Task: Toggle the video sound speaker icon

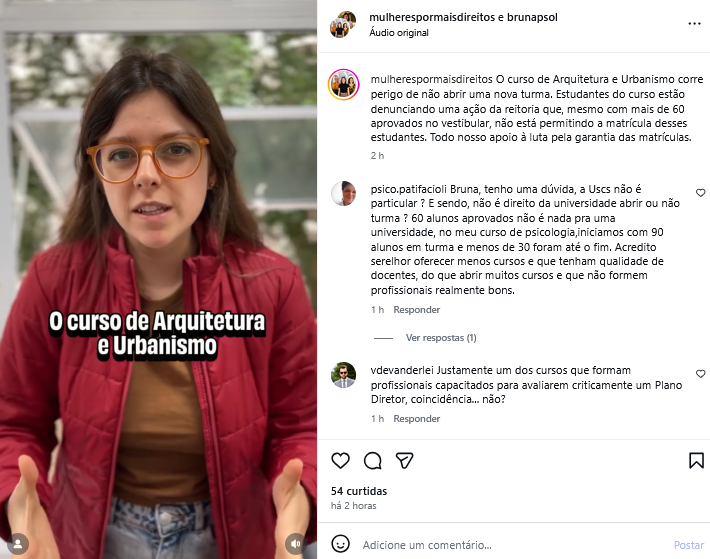Action: tap(295, 544)
